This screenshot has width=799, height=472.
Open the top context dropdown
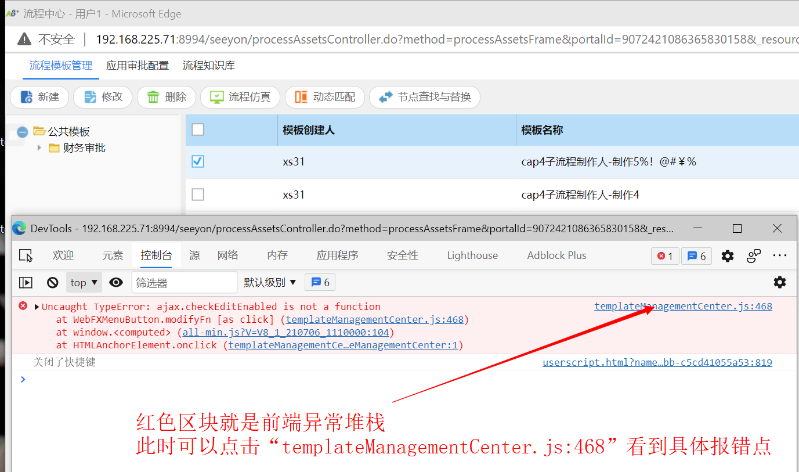84,282
